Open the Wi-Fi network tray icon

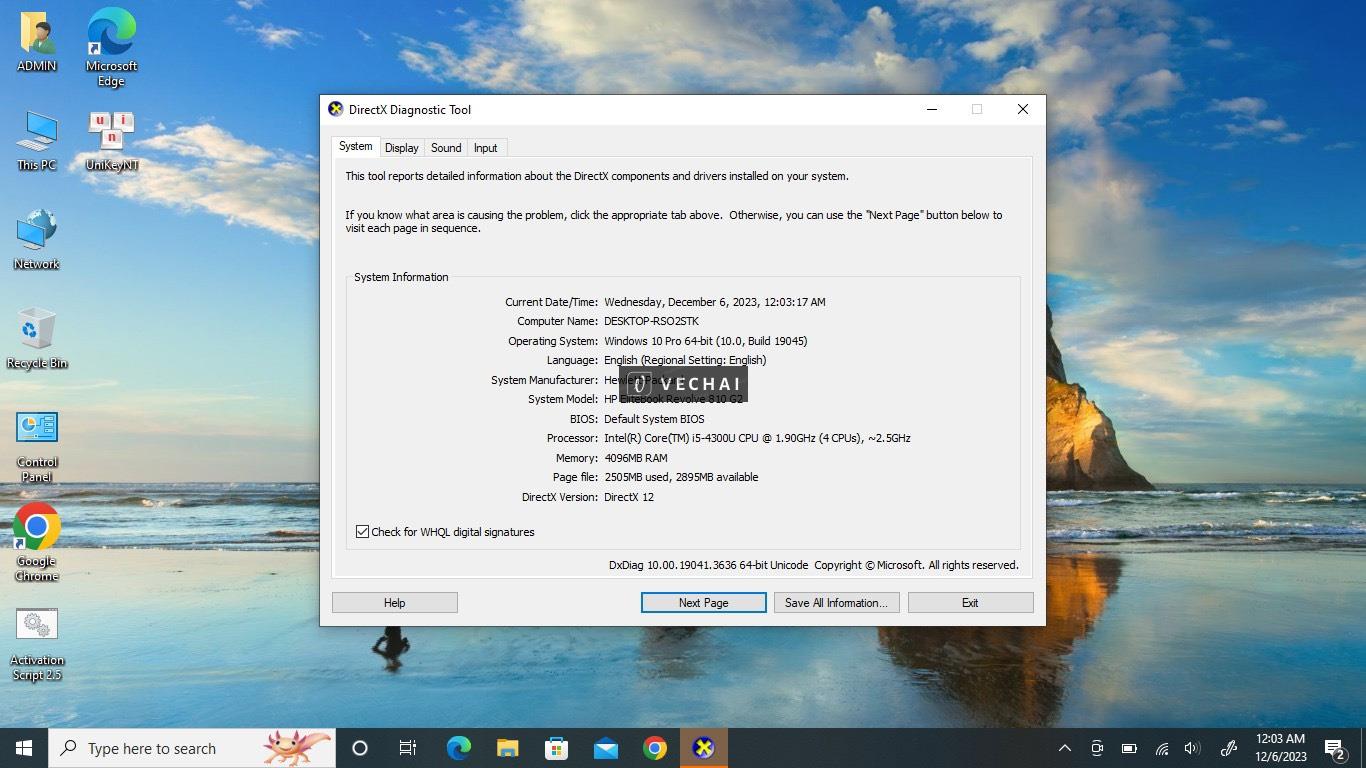point(1161,748)
